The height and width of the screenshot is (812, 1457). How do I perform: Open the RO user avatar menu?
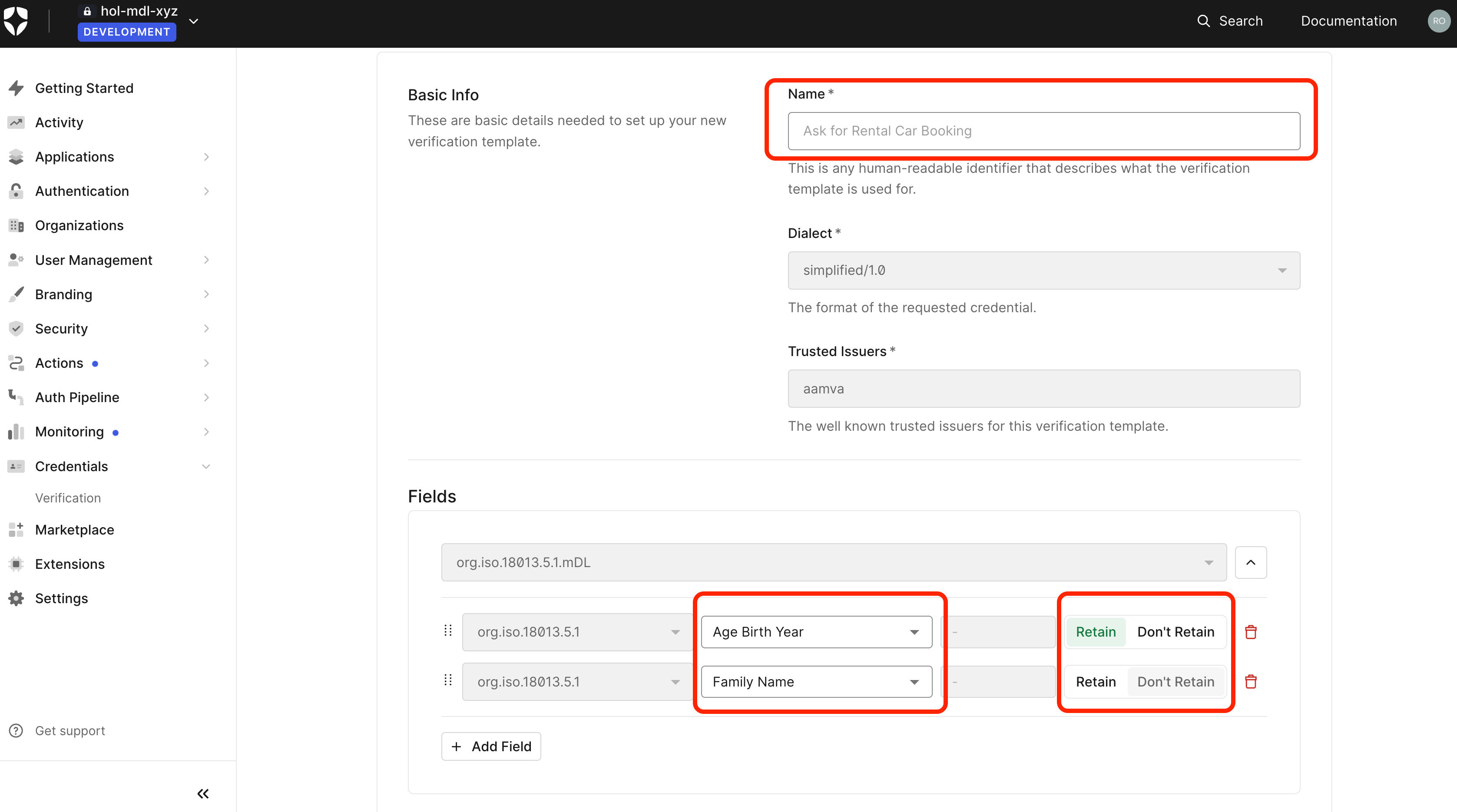click(1438, 21)
